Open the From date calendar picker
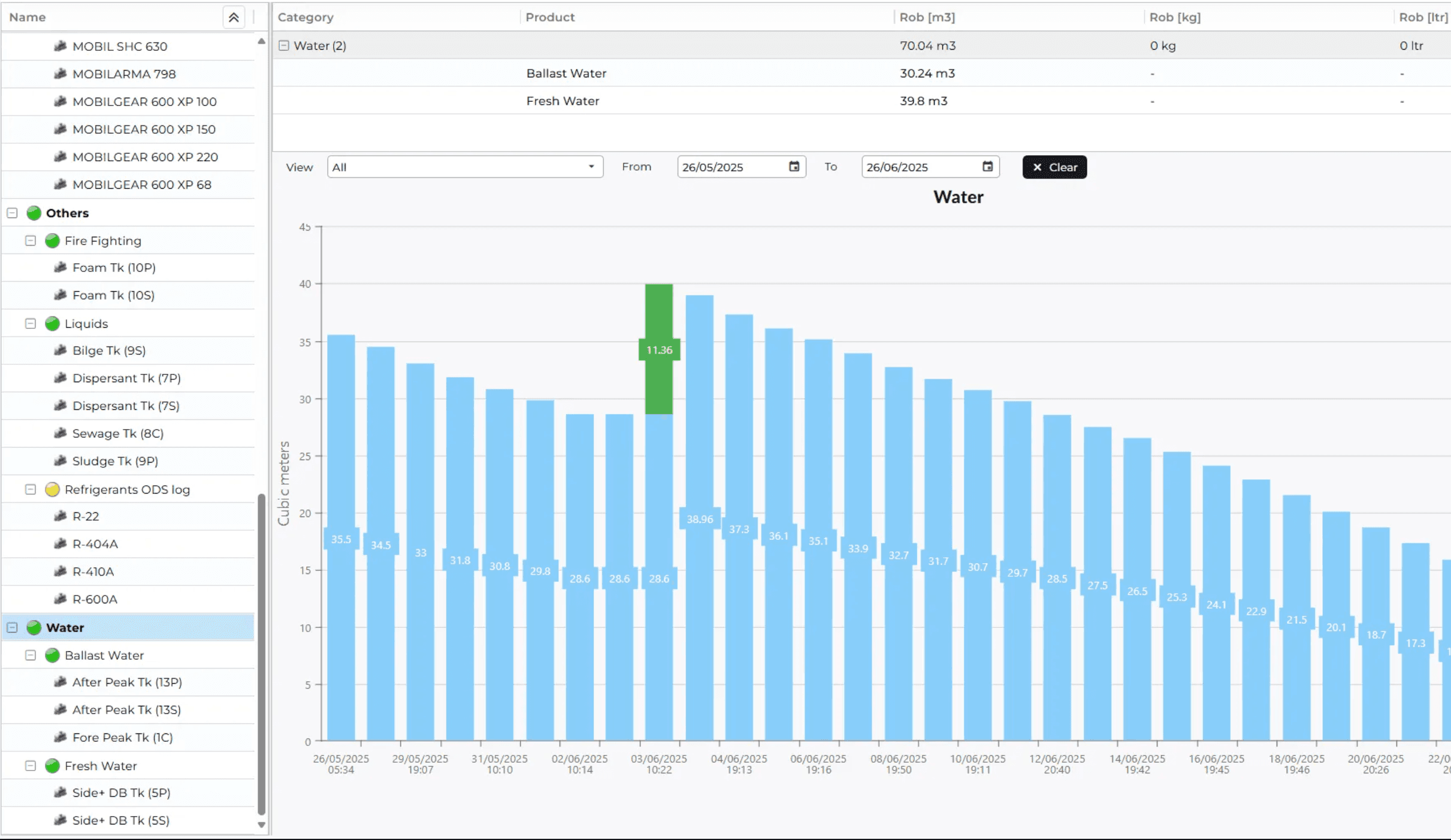1451x840 pixels. [794, 167]
